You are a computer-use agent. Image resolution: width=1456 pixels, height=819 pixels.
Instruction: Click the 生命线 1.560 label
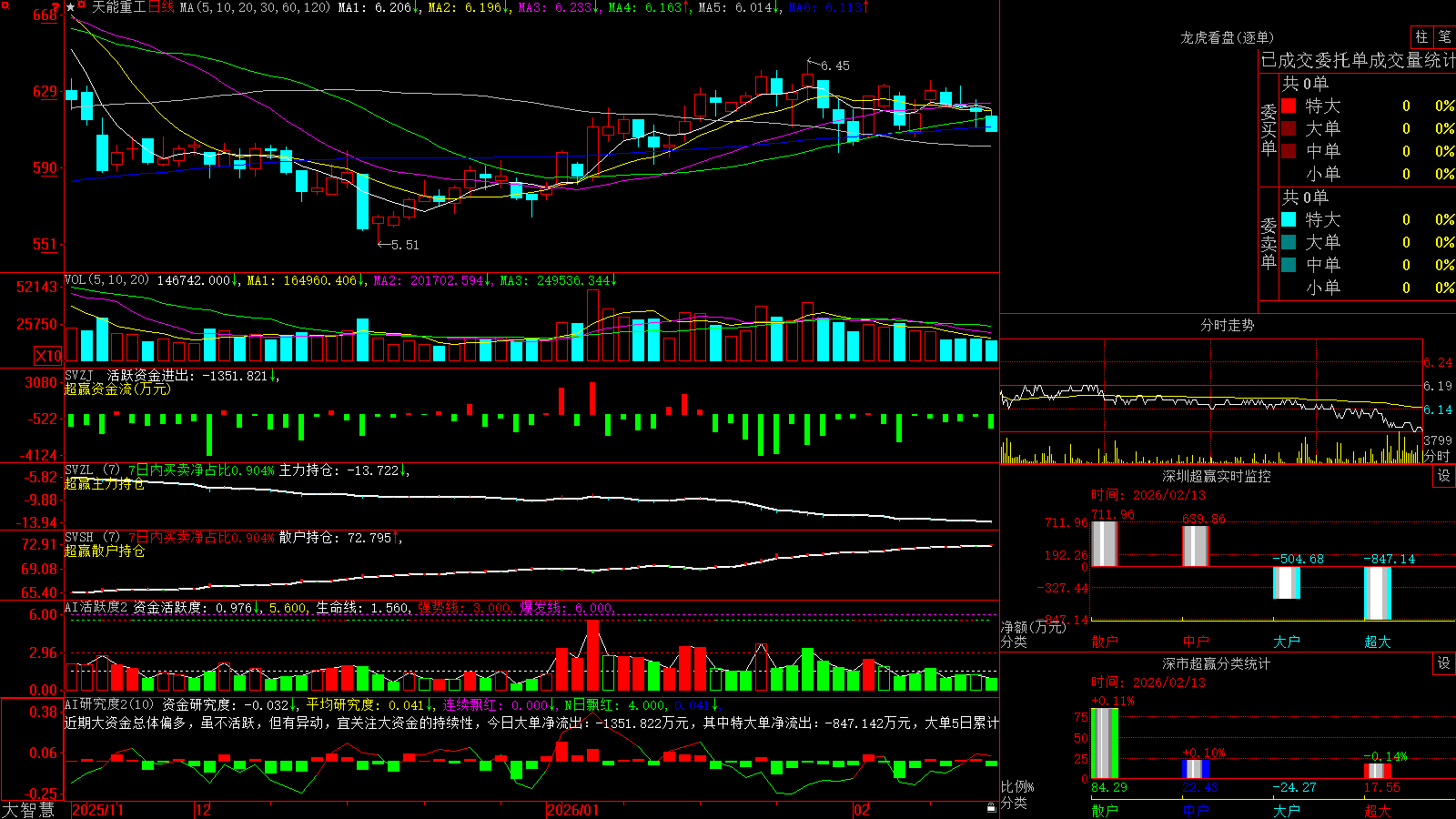(362, 607)
